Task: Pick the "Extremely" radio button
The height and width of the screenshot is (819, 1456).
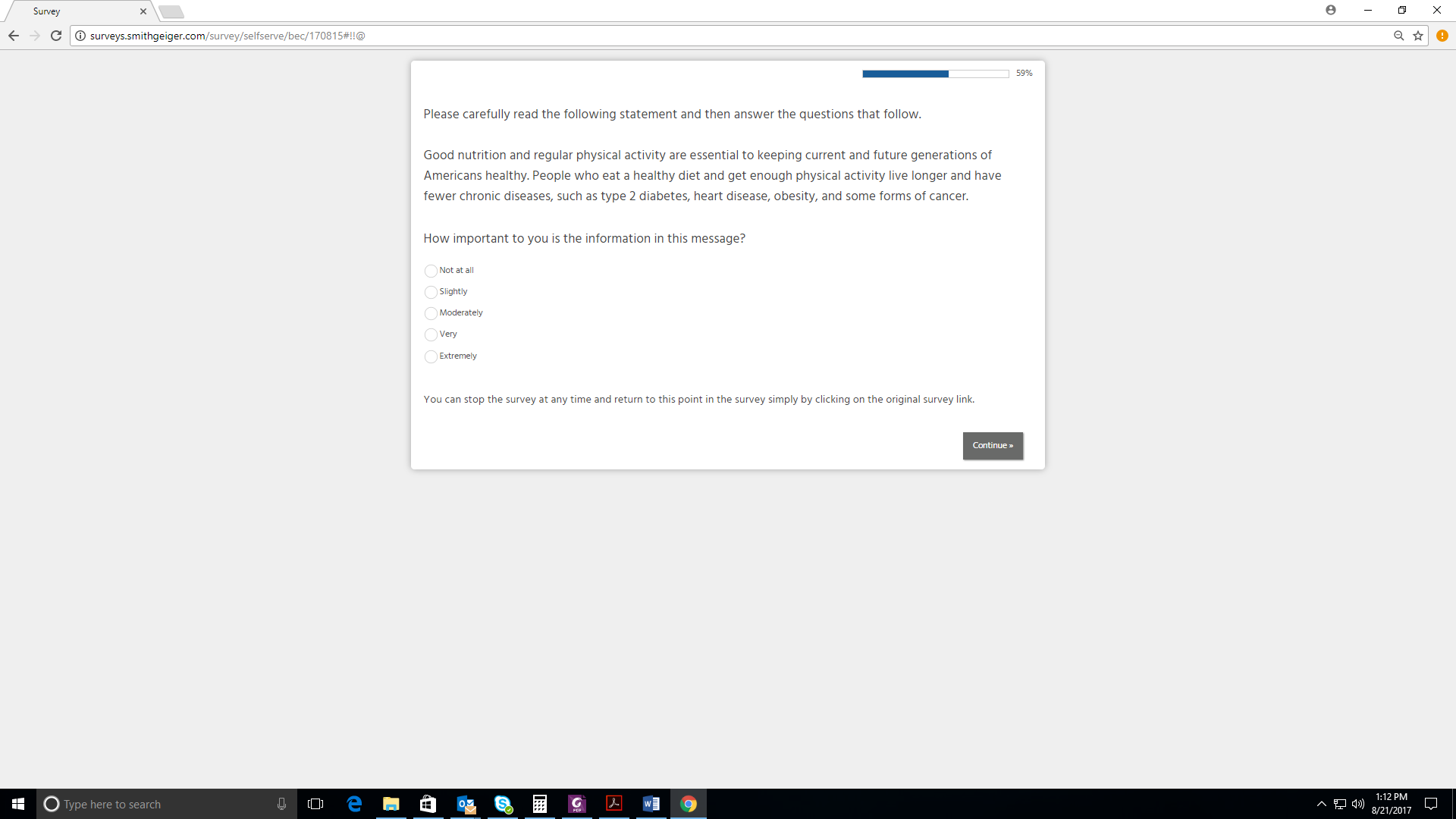Action: click(x=431, y=356)
